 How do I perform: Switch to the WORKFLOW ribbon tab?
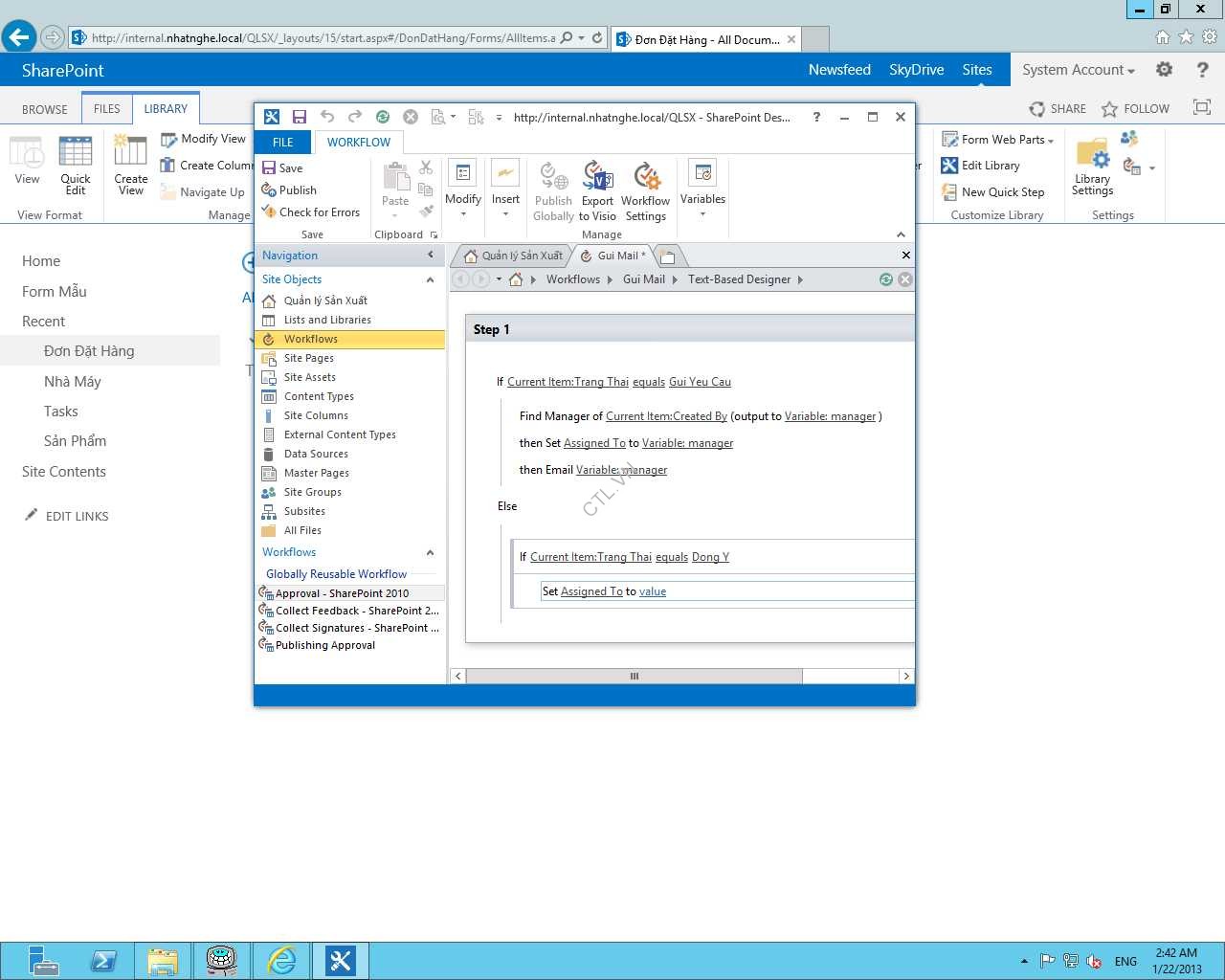click(x=359, y=143)
